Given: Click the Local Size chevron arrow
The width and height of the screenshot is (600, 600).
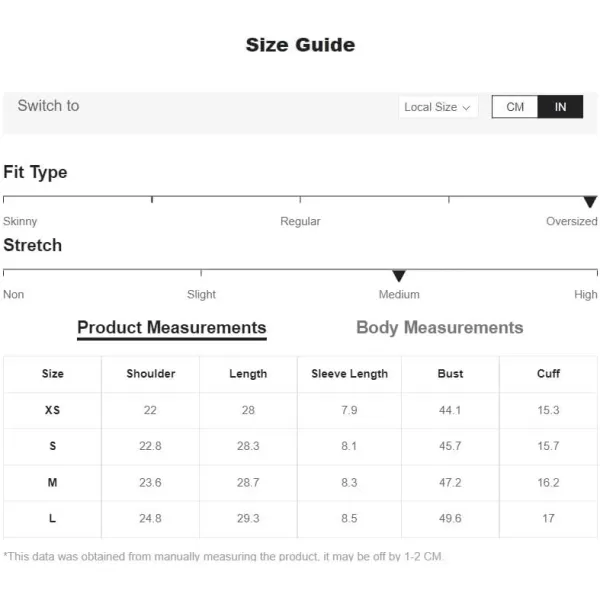Looking at the screenshot, I should point(466,108).
